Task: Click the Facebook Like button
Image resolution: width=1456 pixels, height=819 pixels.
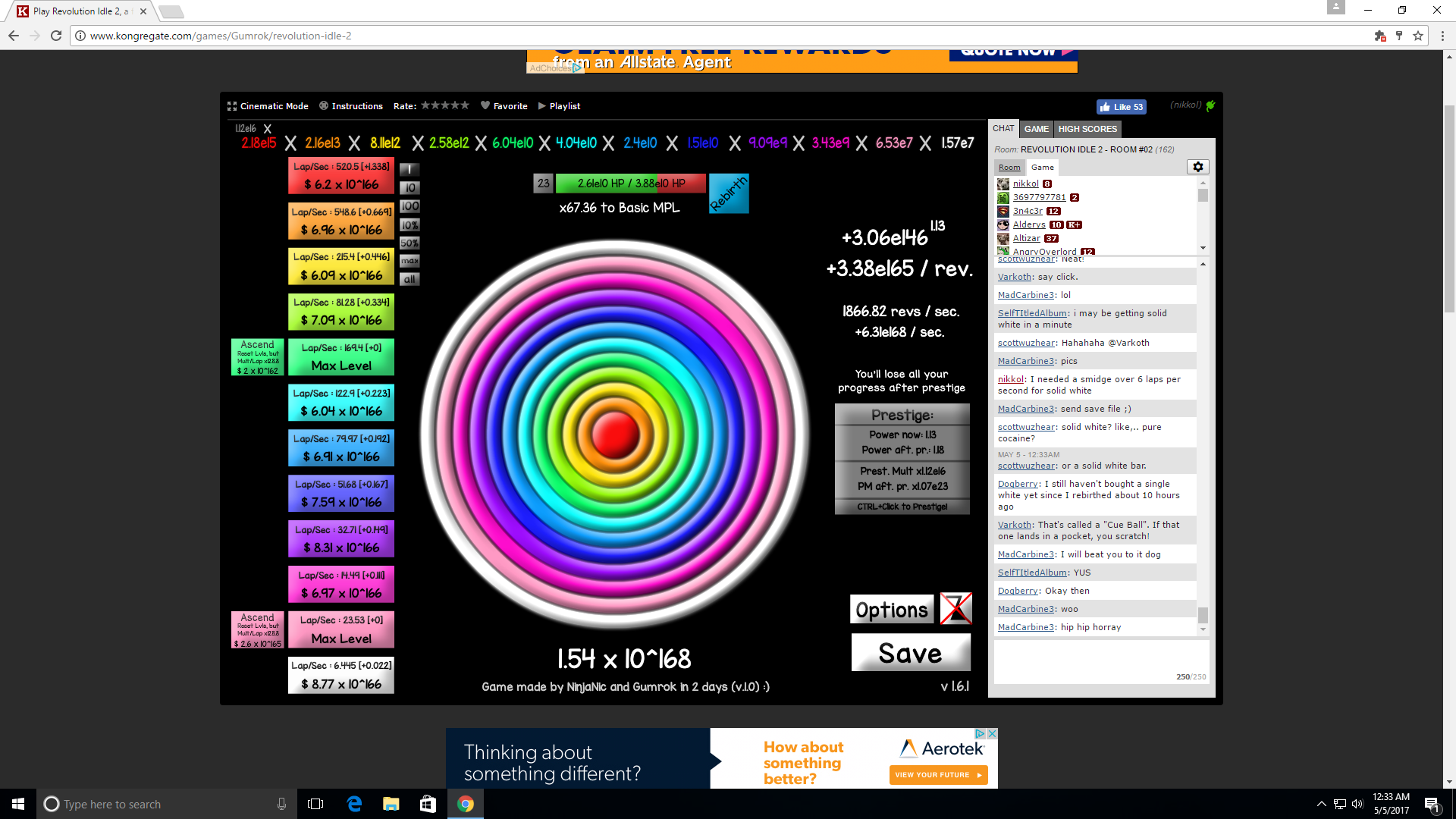Action: coord(1121,107)
